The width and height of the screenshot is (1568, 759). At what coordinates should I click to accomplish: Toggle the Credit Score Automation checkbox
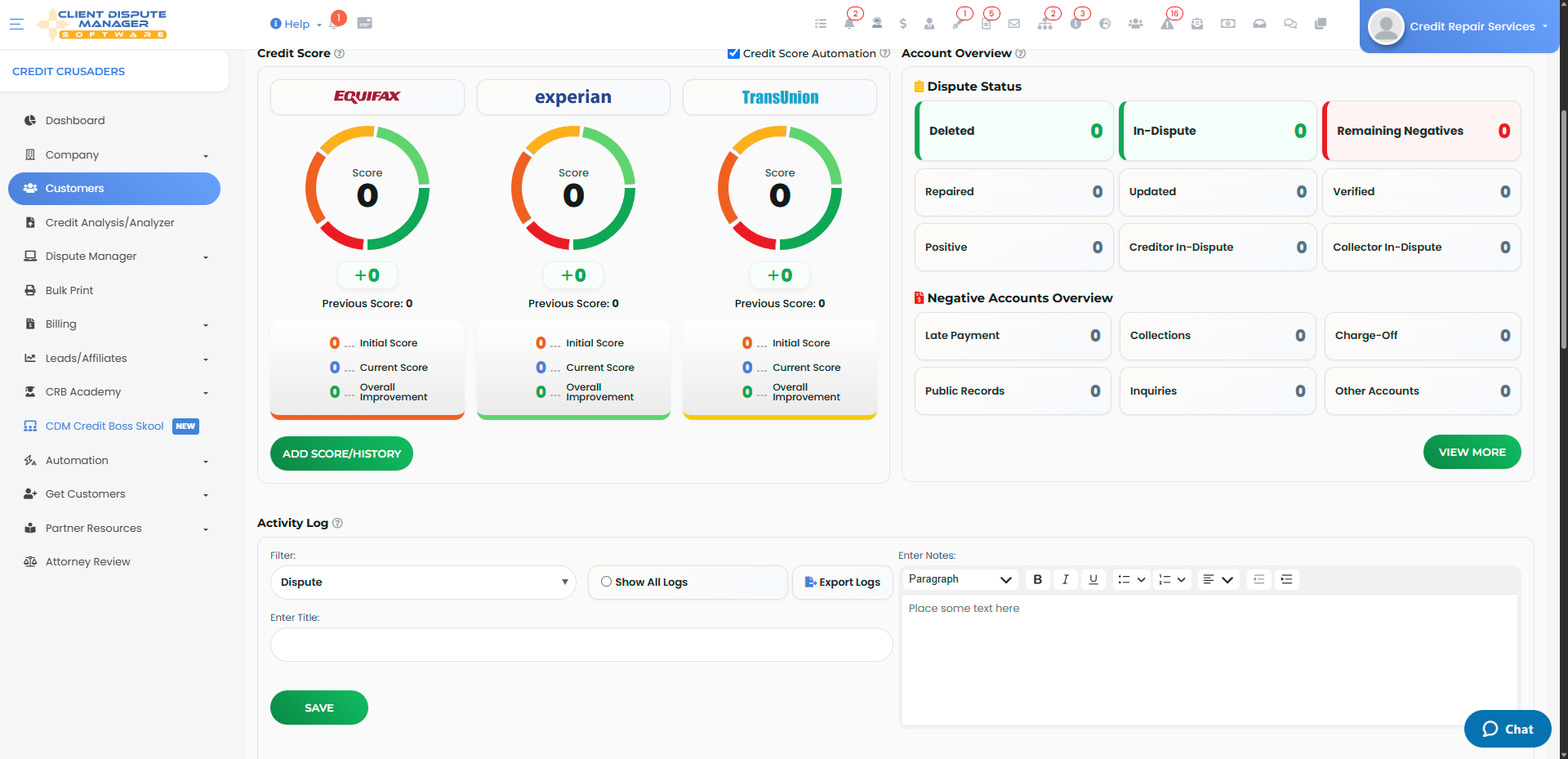click(733, 53)
